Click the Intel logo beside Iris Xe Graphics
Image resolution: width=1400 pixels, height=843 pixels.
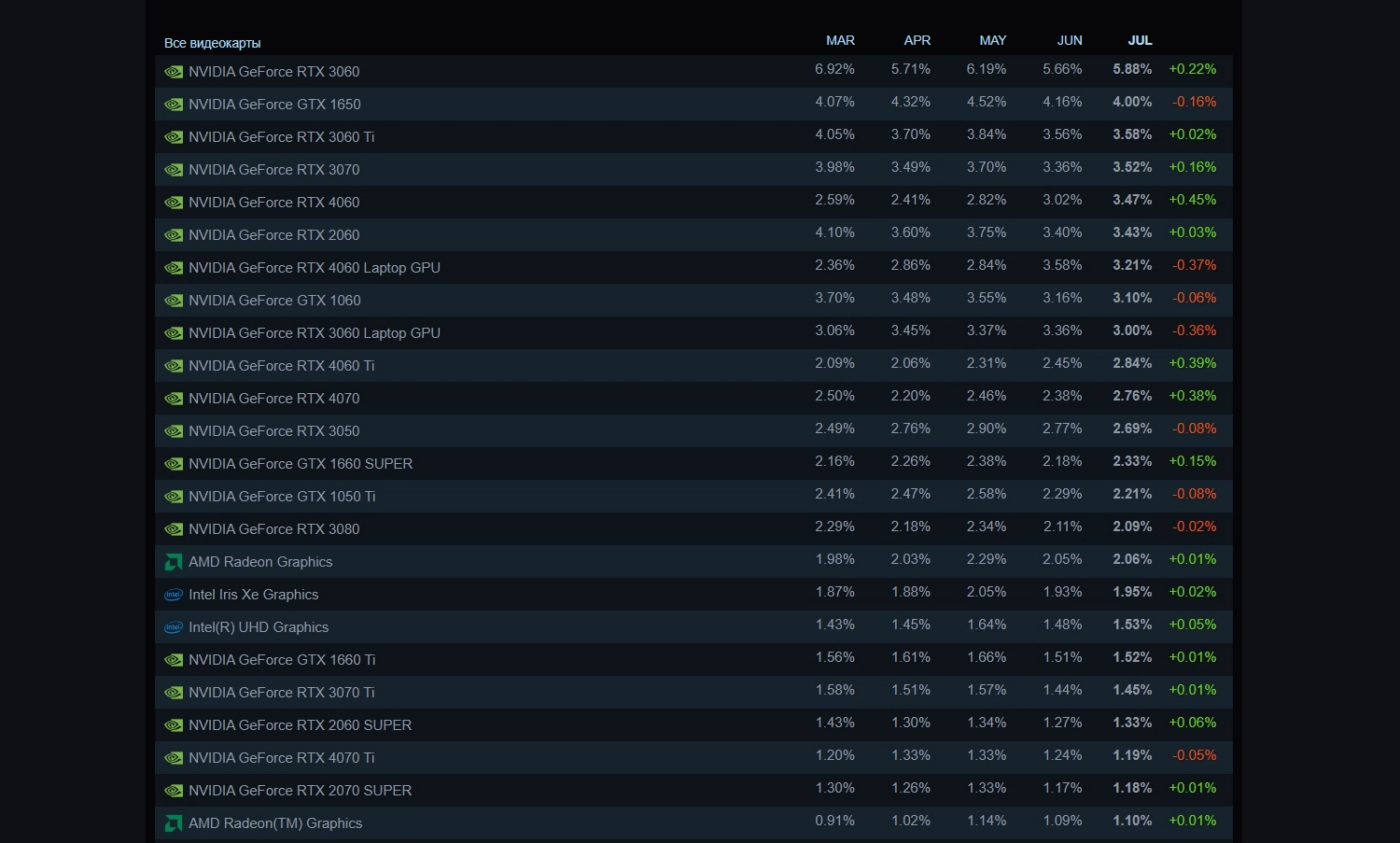[174, 595]
